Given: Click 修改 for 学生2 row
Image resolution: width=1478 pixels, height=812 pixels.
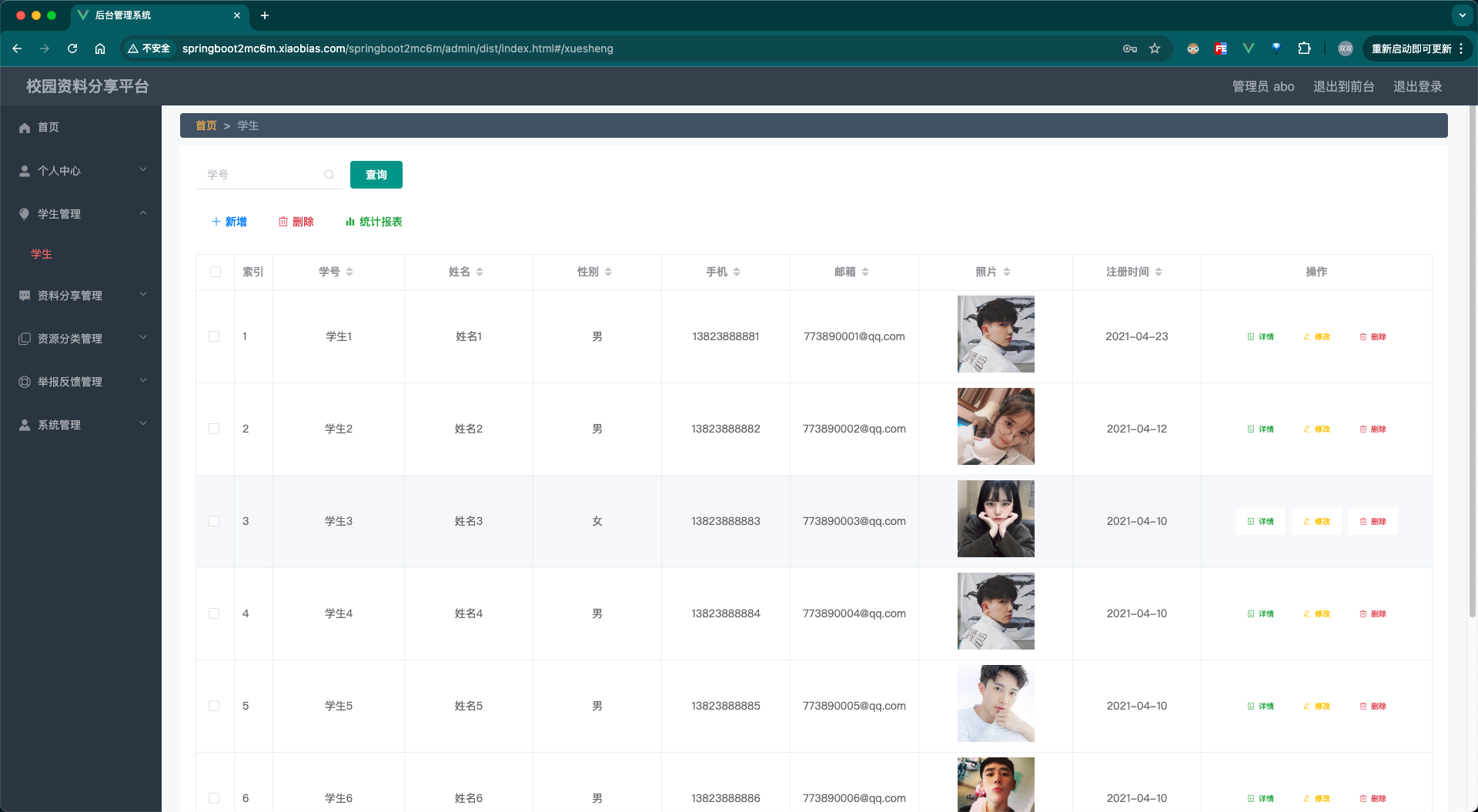Looking at the screenshot, I should (x=1316, y=429).
